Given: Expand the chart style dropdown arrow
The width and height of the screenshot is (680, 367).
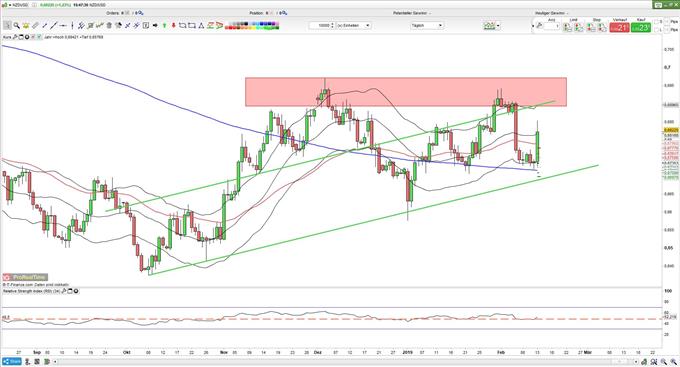Looking at the screenshot, I should [x=498, y=26].
